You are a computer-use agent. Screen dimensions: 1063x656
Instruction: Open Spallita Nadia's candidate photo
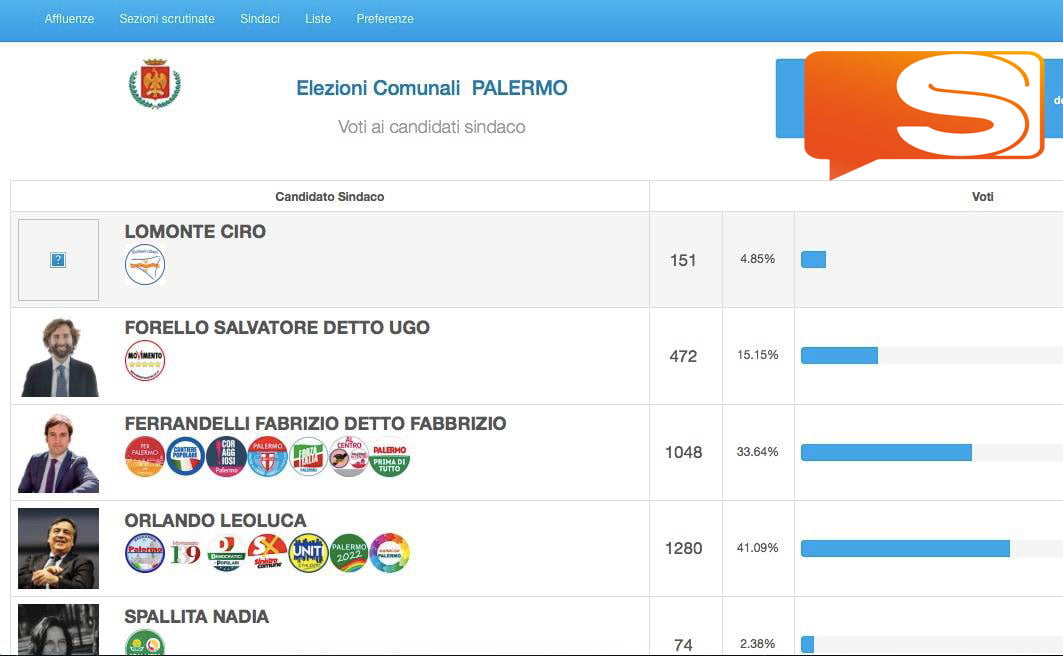point(58,630)
